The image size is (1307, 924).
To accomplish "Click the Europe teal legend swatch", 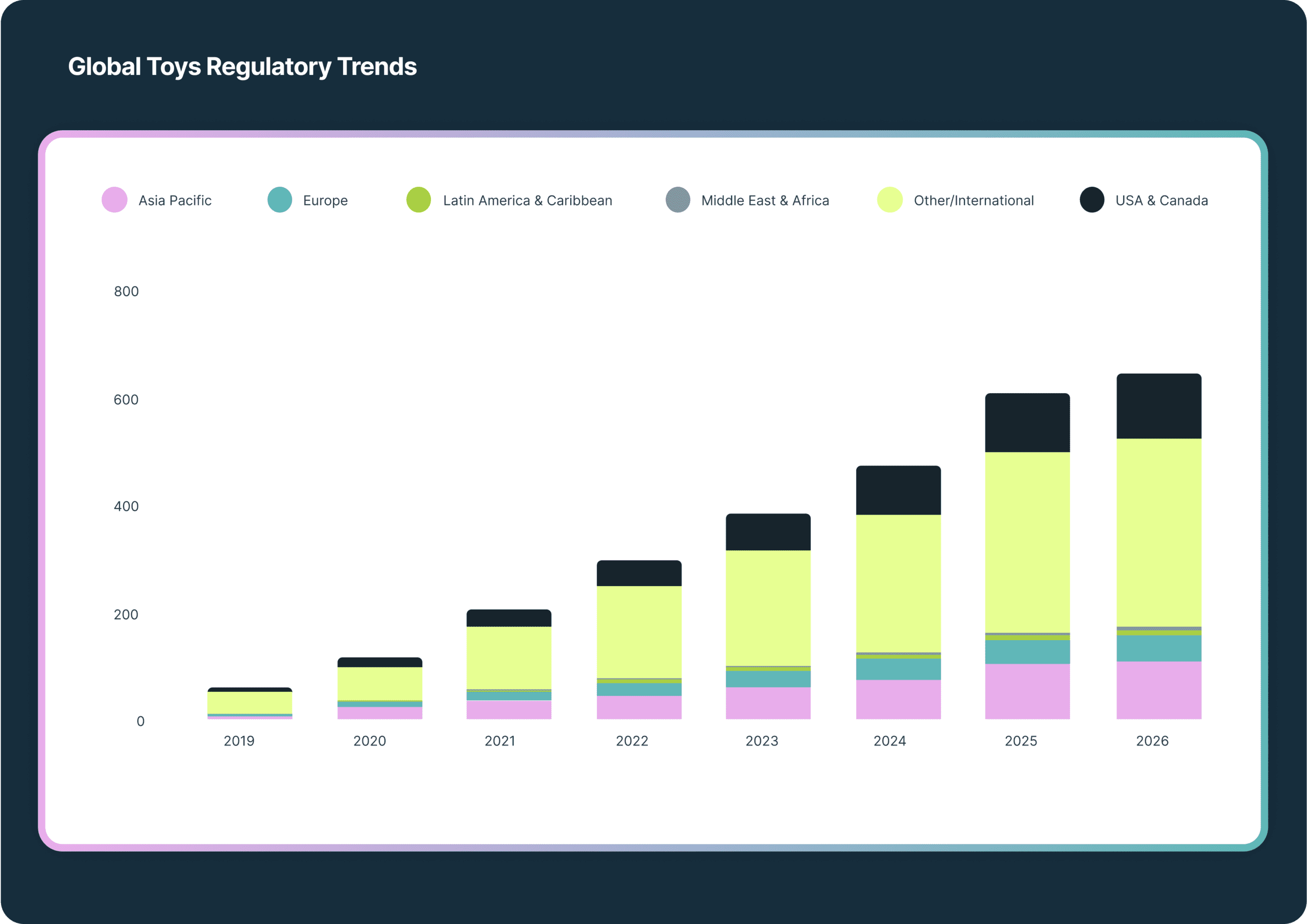I will tap(279, 200).
